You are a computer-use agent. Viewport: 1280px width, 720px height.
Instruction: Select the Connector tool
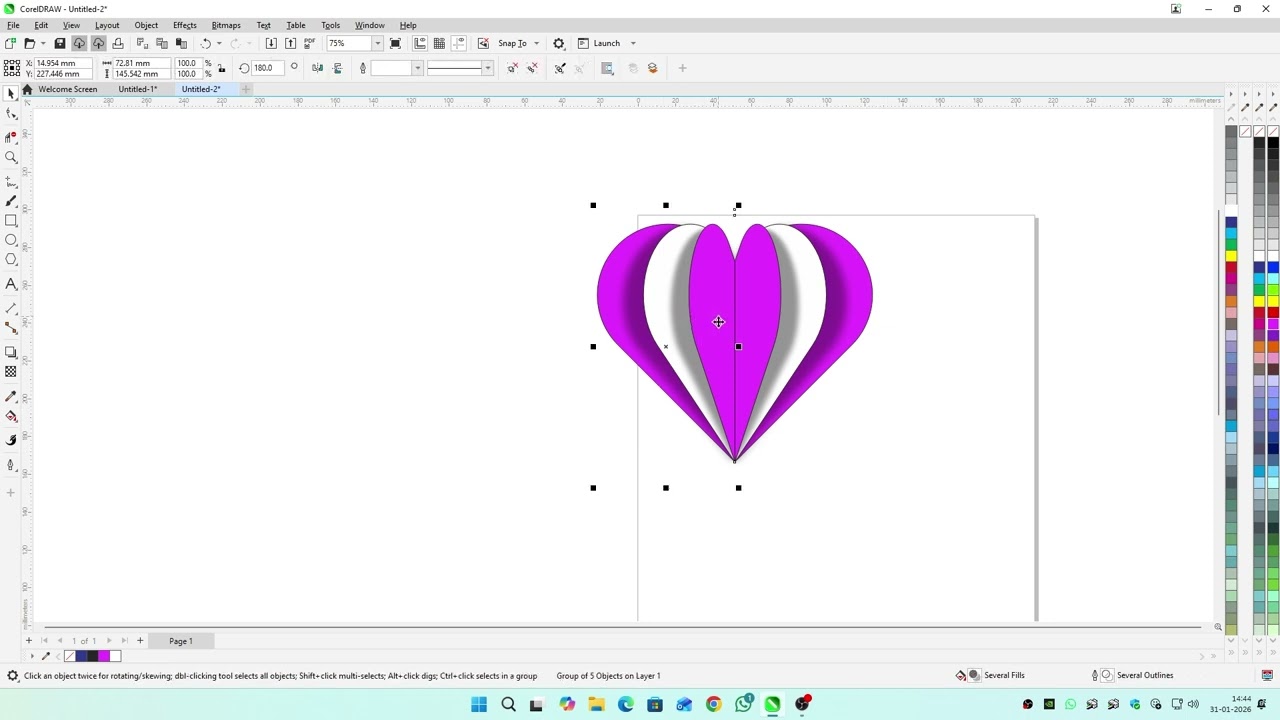pyautogui.click(x=11, y=327)
